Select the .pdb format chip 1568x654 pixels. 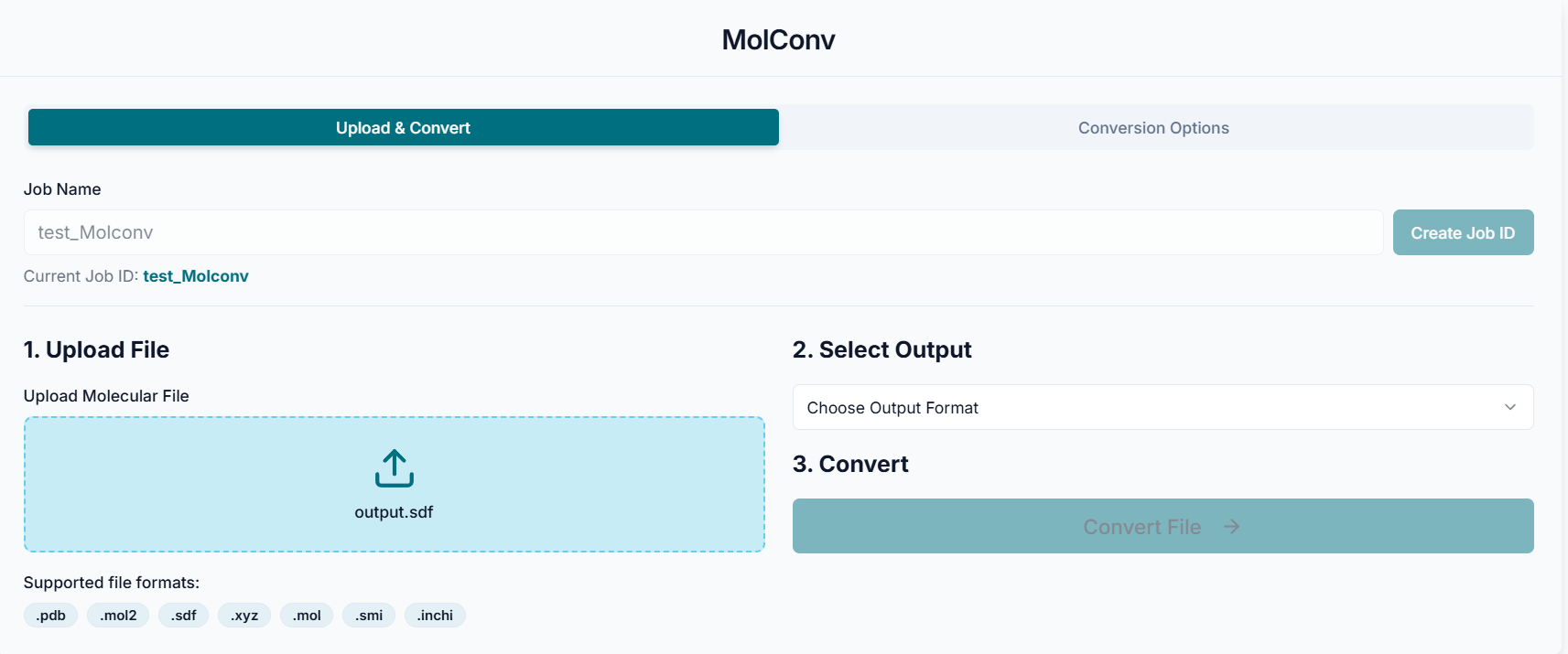point(50,615)
